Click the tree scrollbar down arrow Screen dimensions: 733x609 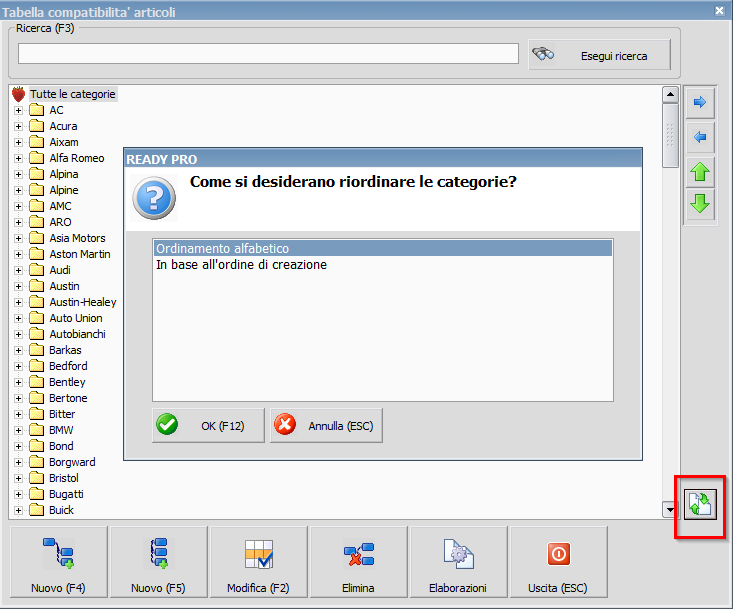670,509
